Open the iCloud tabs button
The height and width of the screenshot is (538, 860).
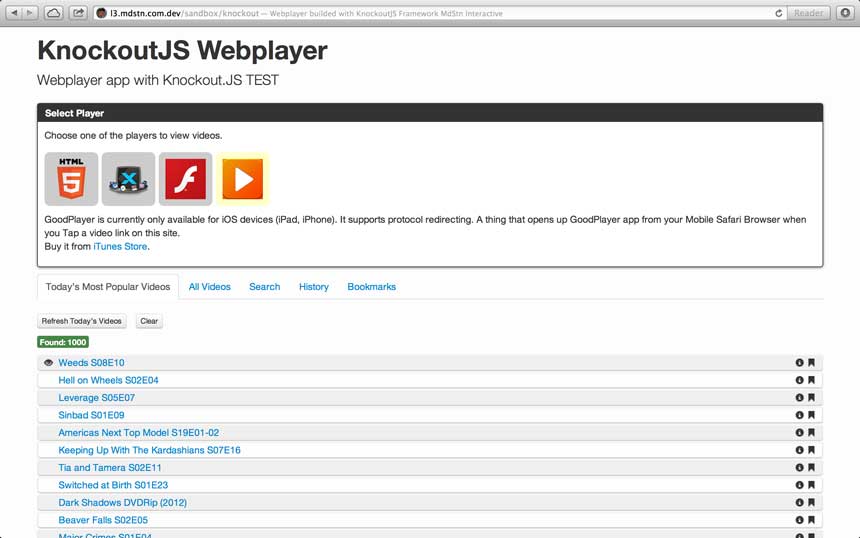(53, 13)
